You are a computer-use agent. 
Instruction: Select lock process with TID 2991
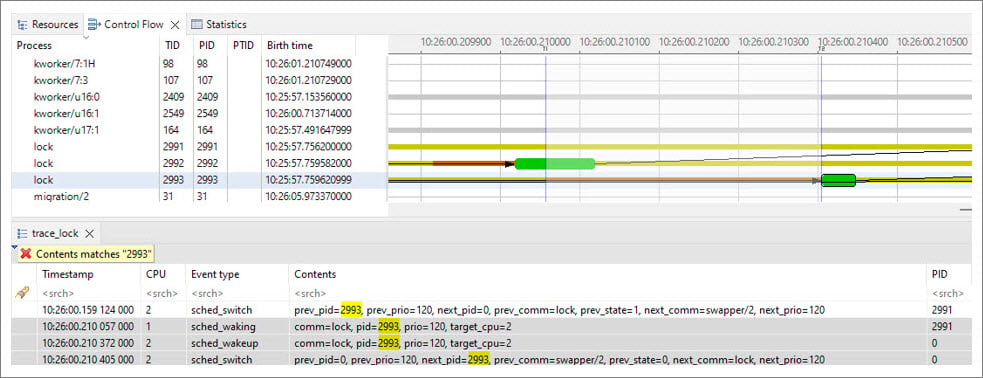(x=198, y=147)
